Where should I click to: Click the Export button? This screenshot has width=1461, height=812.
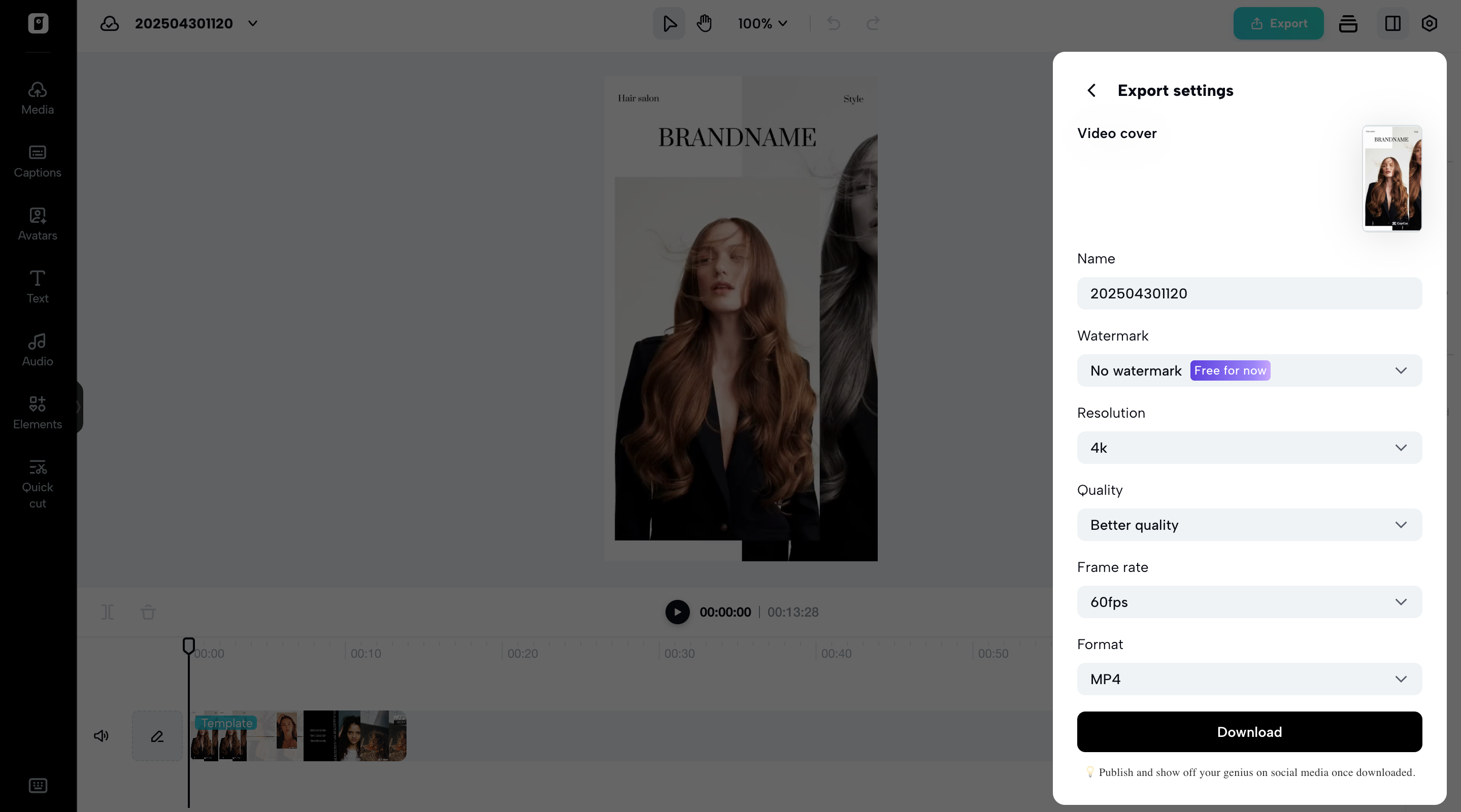pyautogui.click(x=1278, y=23)
